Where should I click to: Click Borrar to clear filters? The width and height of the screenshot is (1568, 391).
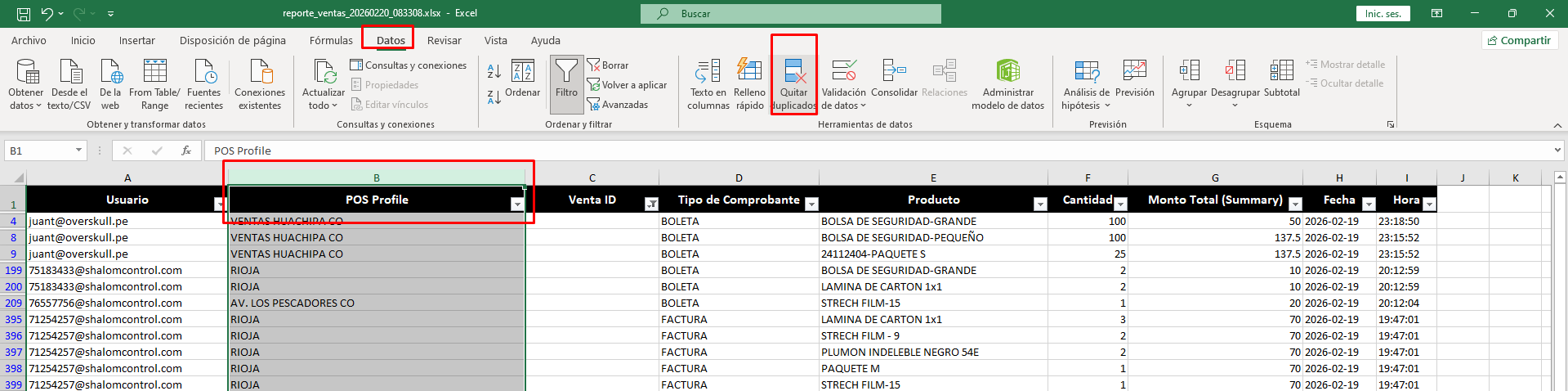(608, 65)
